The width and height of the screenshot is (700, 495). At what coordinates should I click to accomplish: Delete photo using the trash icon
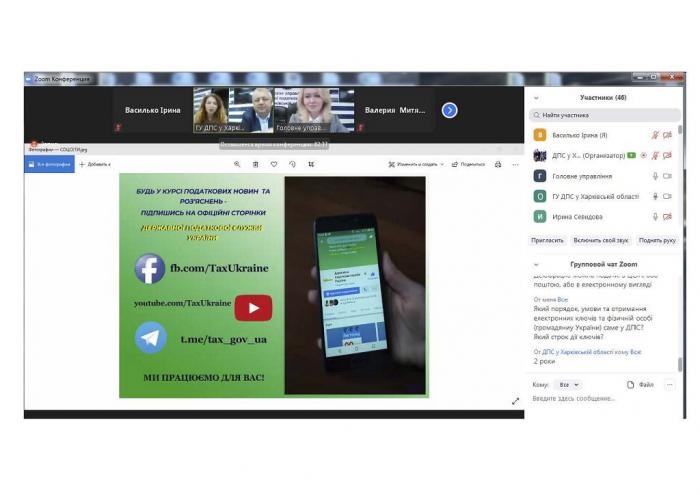pos(255,164)
